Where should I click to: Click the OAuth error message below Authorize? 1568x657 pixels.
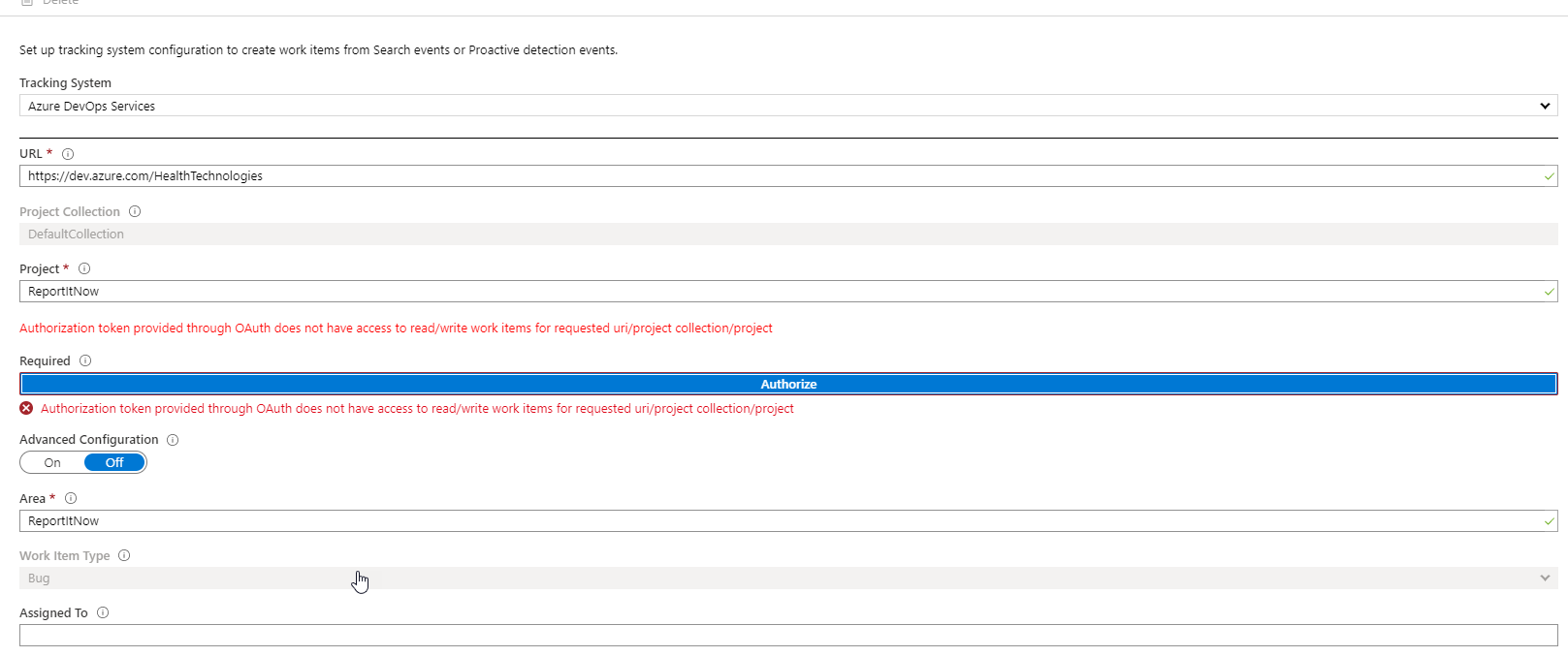pyautogui.click(x=417, y=409)
